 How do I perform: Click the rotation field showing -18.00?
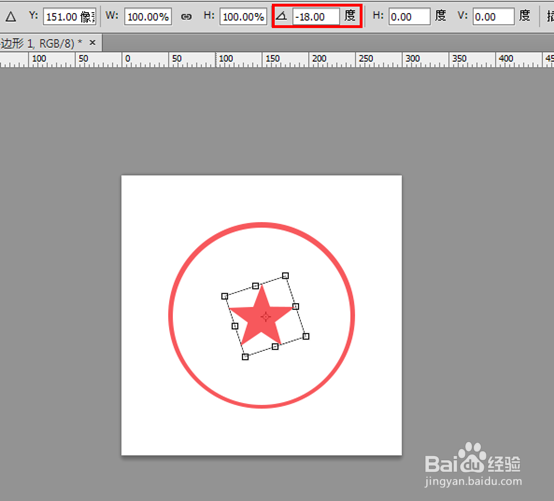[x=316, y=17]
